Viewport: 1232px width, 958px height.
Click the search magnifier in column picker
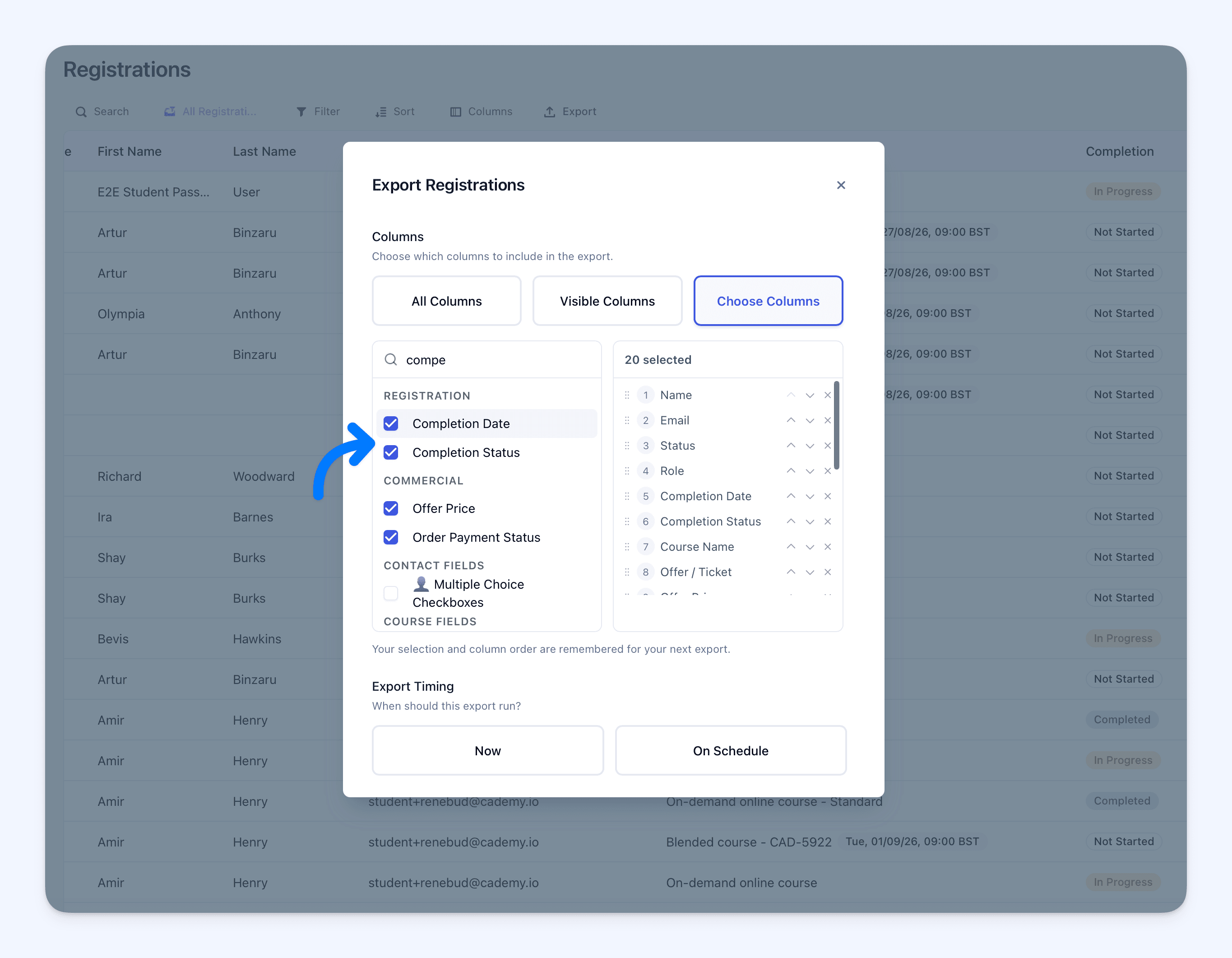click(x=390, y=359)
